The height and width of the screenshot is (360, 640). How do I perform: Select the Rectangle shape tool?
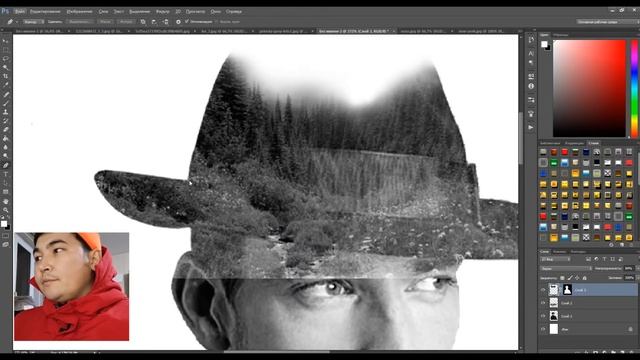(5, 192)
